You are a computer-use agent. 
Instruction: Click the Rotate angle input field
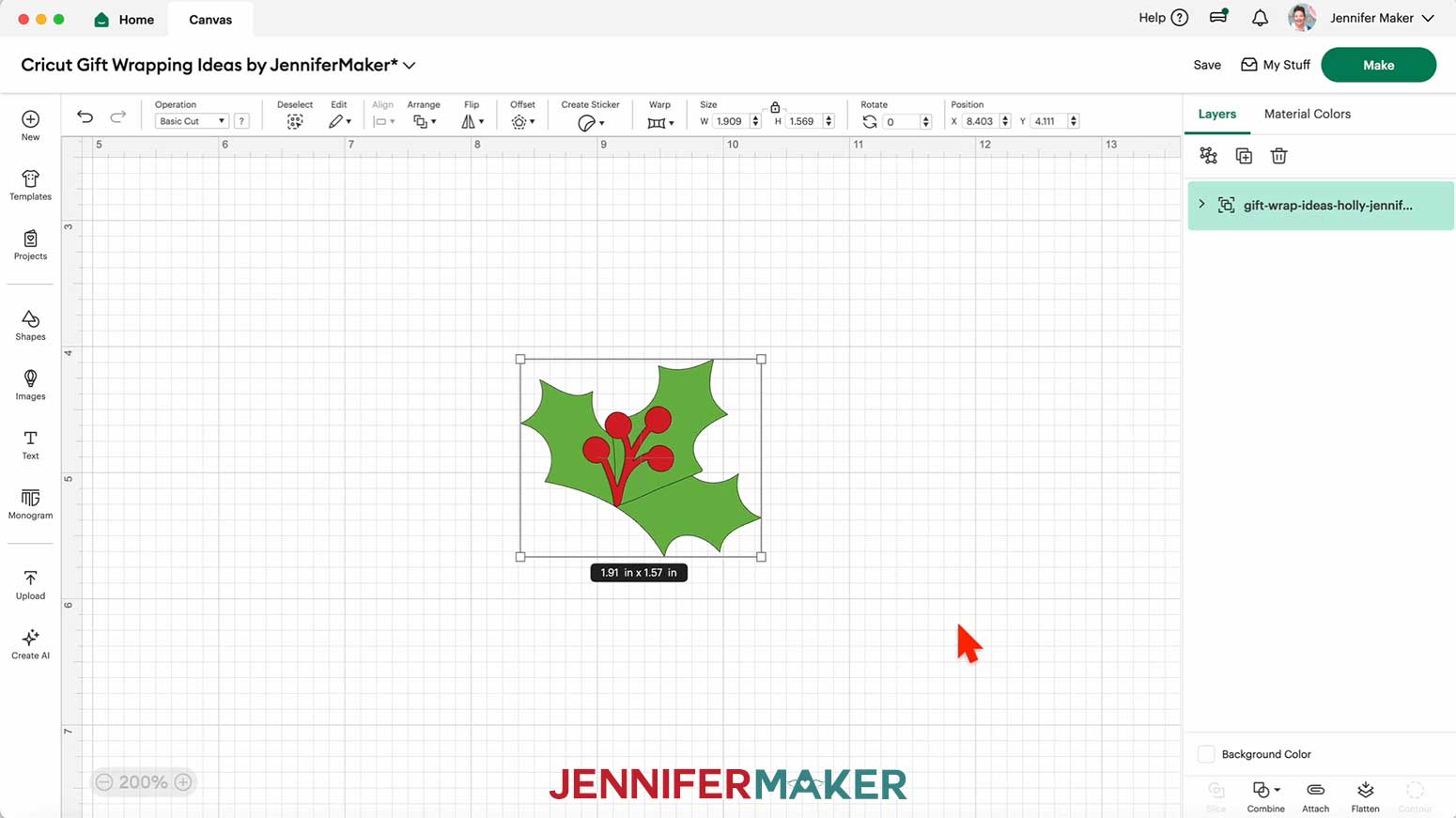click(901, 121)
